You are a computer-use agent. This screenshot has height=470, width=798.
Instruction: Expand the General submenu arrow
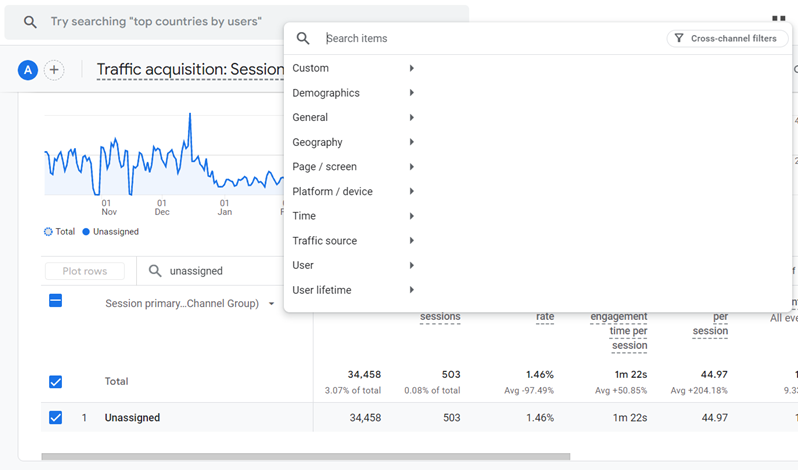click(x=411, y=118)
